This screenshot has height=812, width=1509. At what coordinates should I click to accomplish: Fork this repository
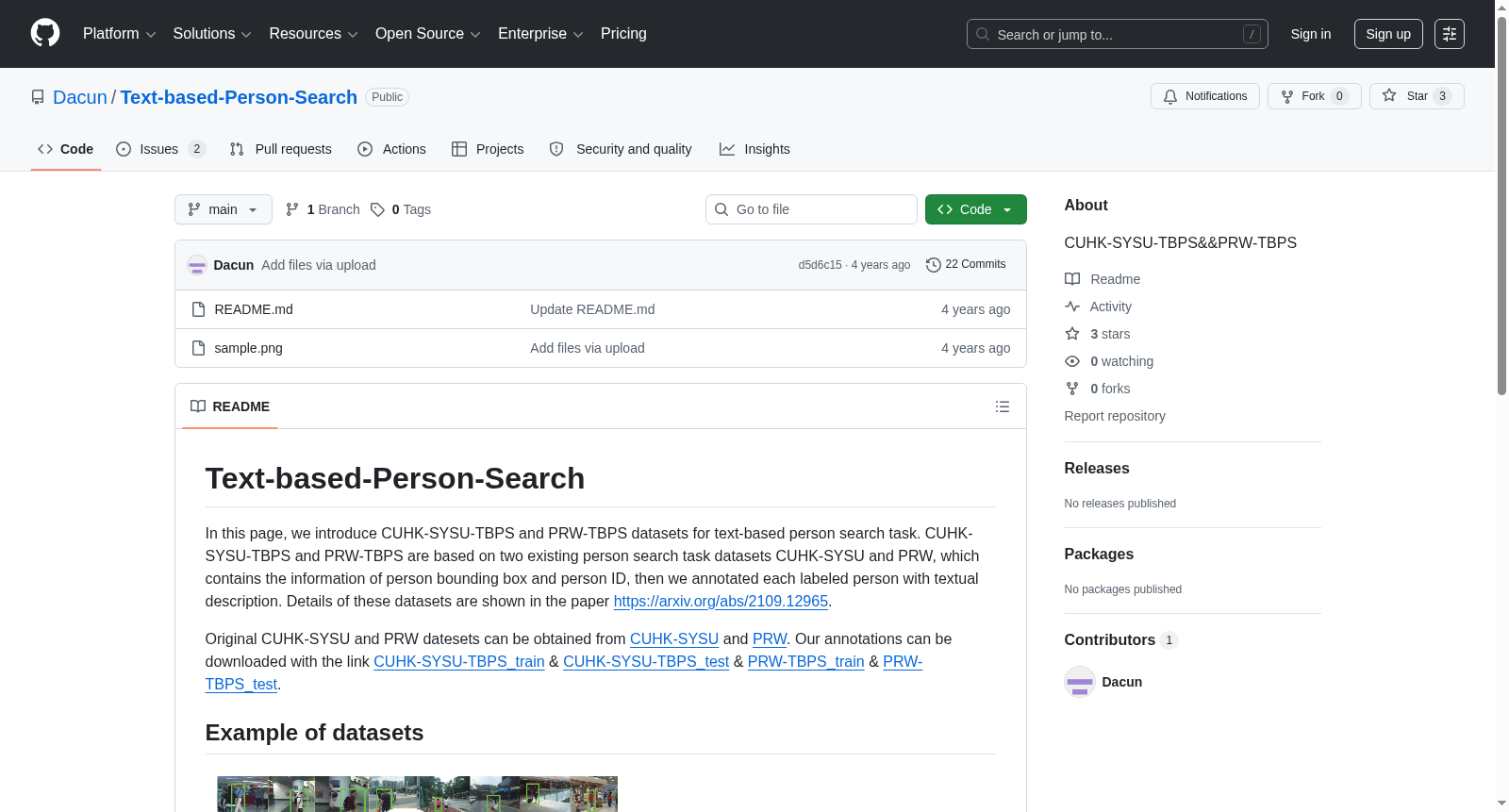[x=1314, y=96]
